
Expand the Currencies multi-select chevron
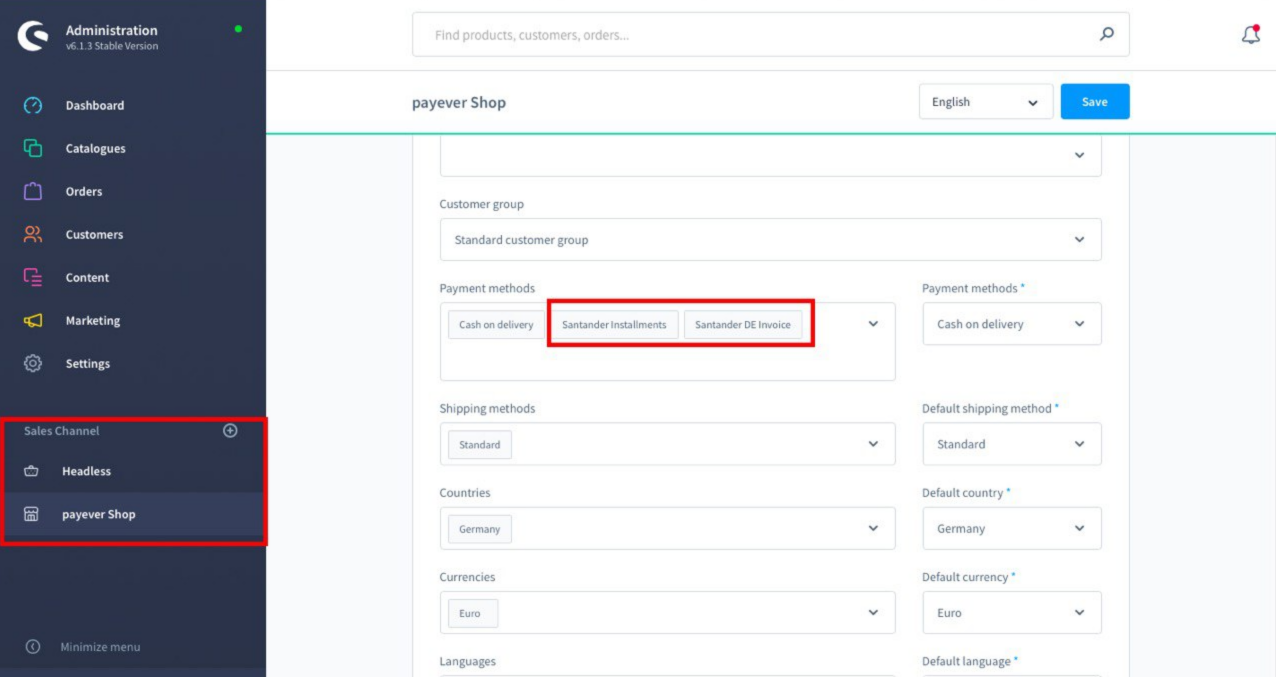(873, 612)
